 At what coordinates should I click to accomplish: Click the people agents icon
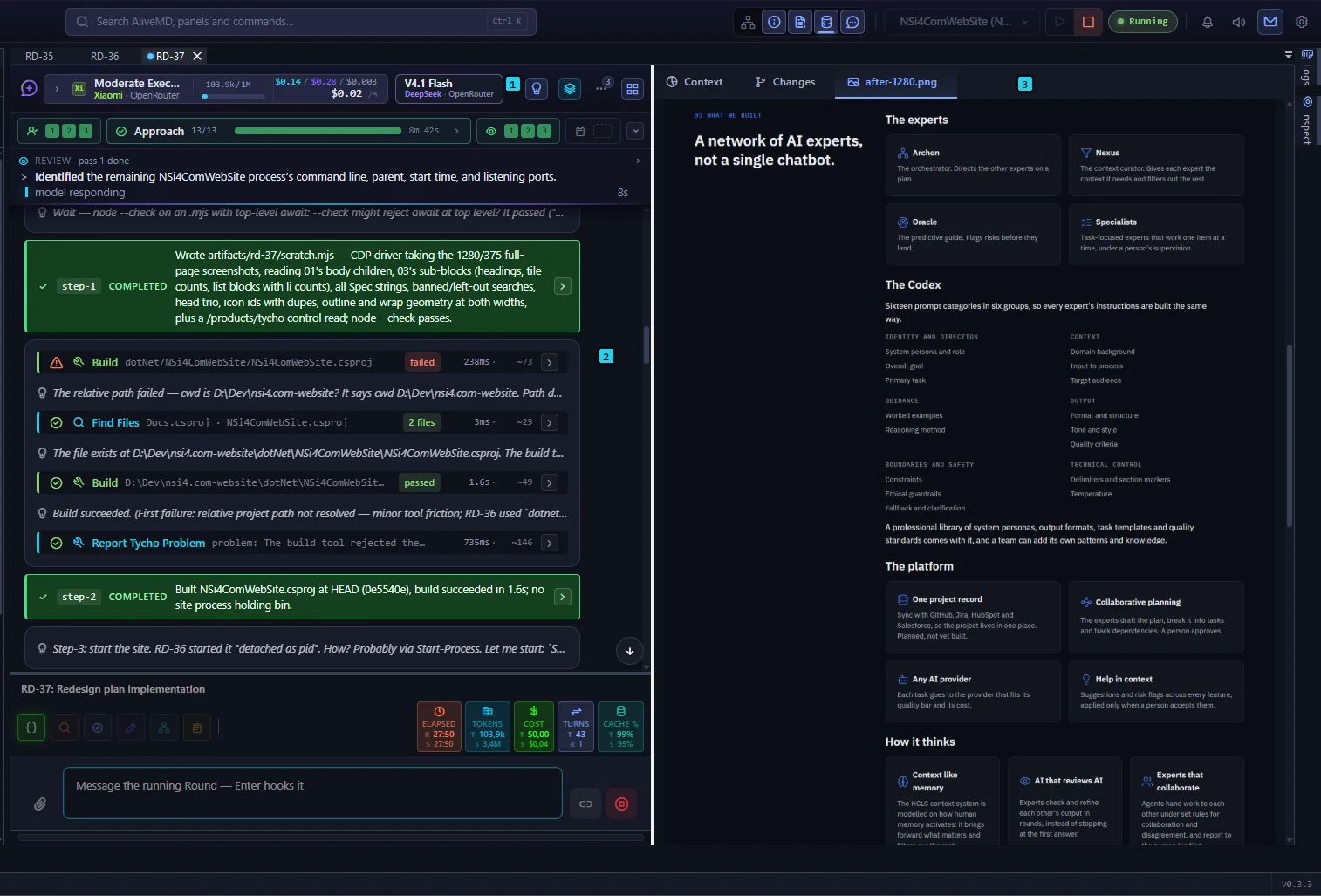click(32, 131)
